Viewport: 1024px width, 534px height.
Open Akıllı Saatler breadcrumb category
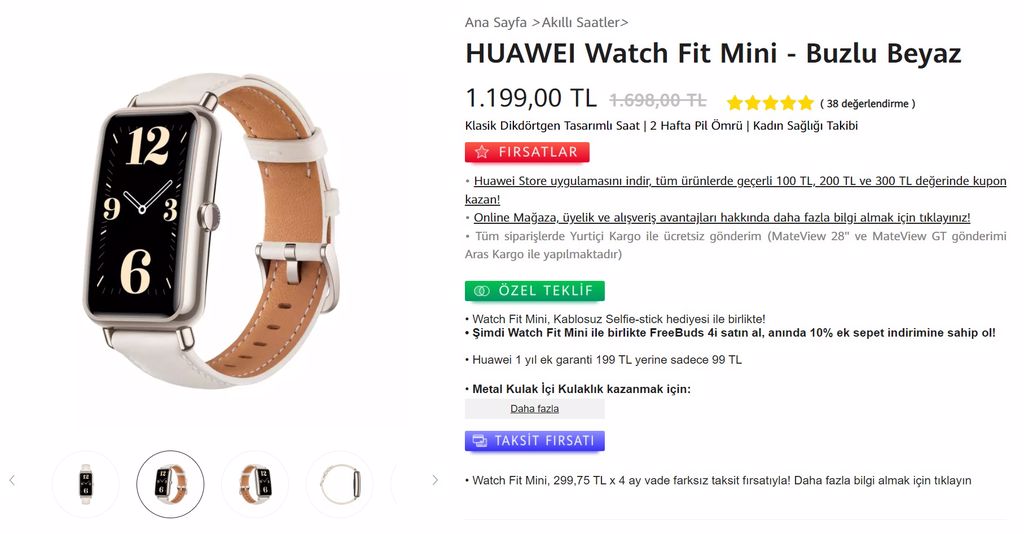581,22
